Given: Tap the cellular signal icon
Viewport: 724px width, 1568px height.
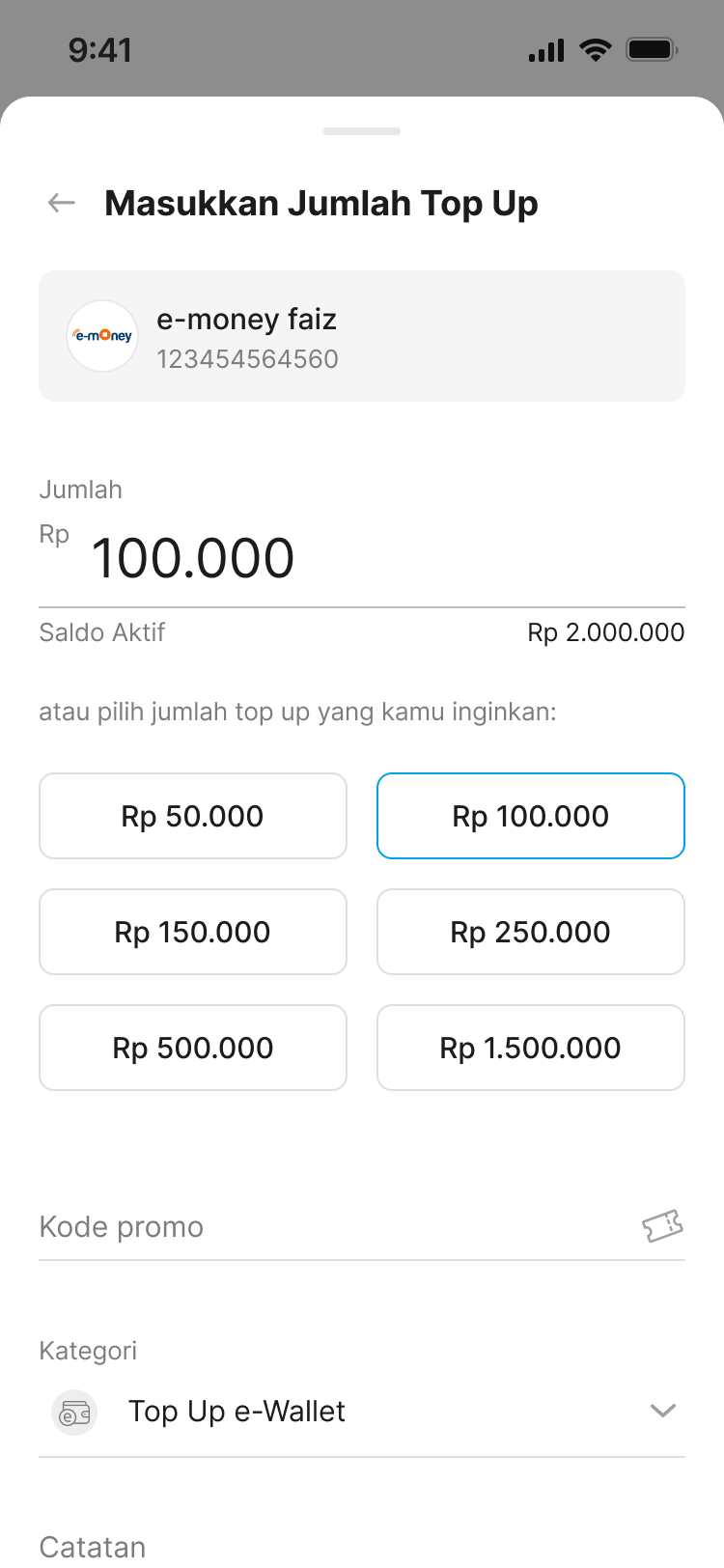Looking at the screenshot, I should [x=546, y=50].
